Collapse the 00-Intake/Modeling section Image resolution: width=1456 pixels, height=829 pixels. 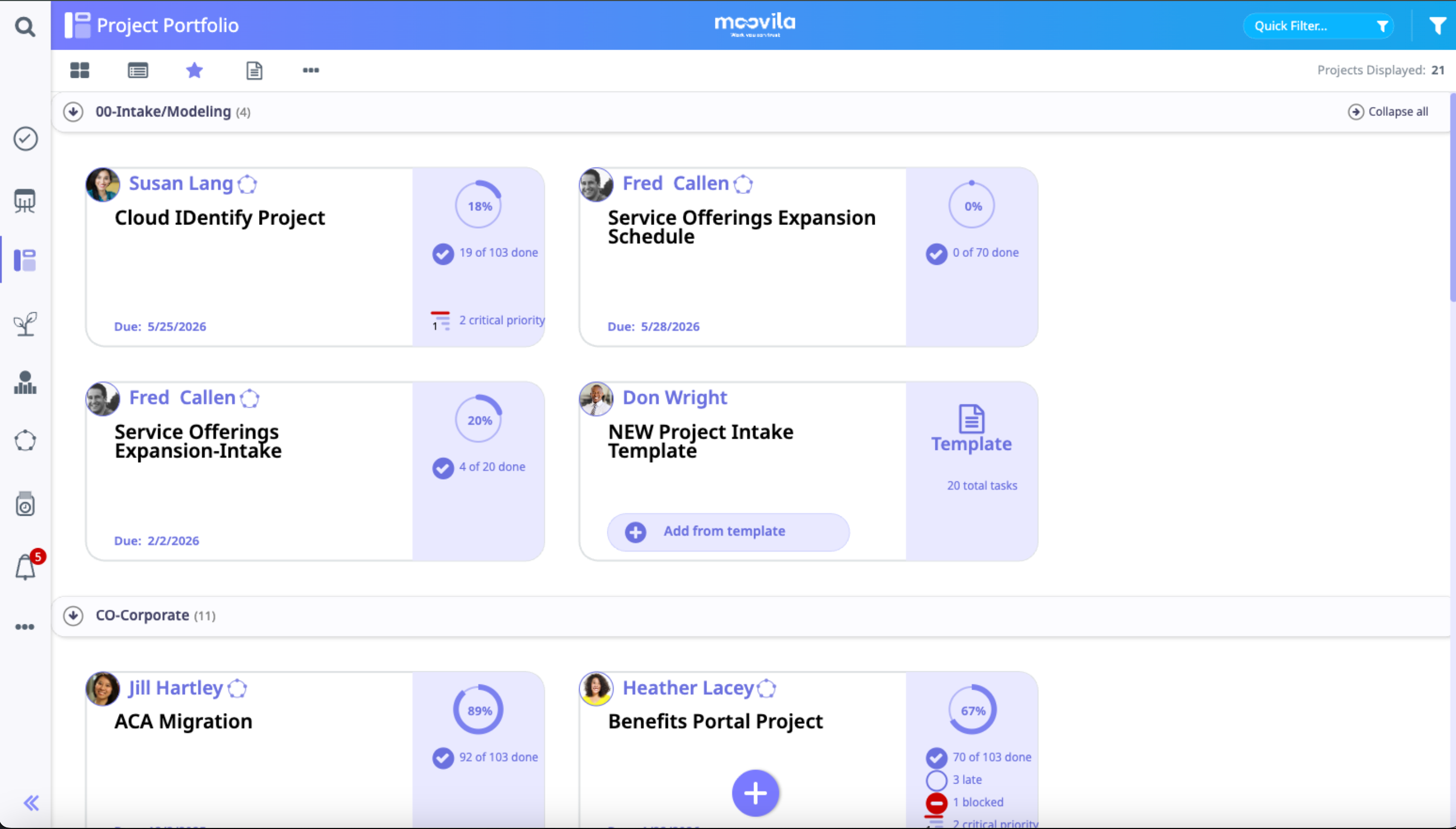tap(73, 112)
